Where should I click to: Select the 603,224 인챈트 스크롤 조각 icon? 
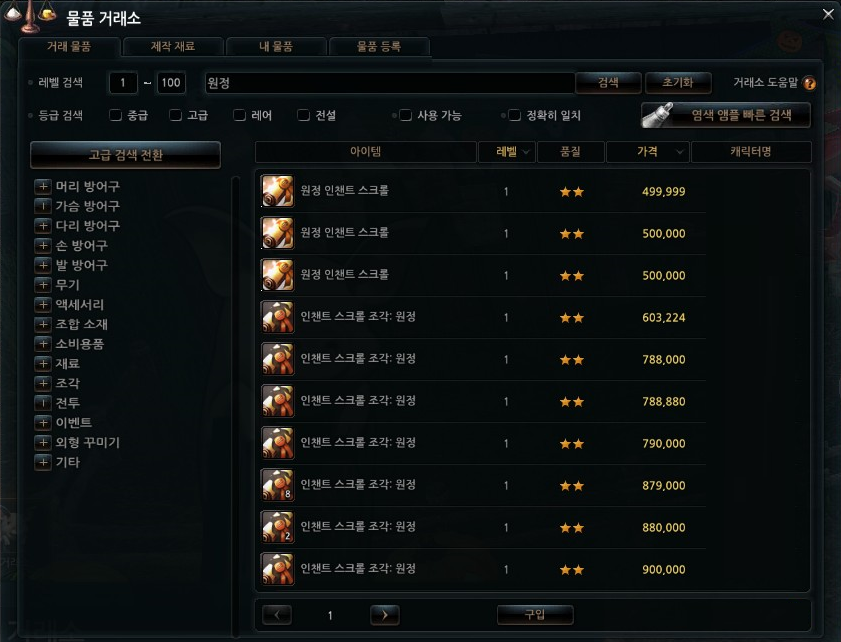click(277, 317)
